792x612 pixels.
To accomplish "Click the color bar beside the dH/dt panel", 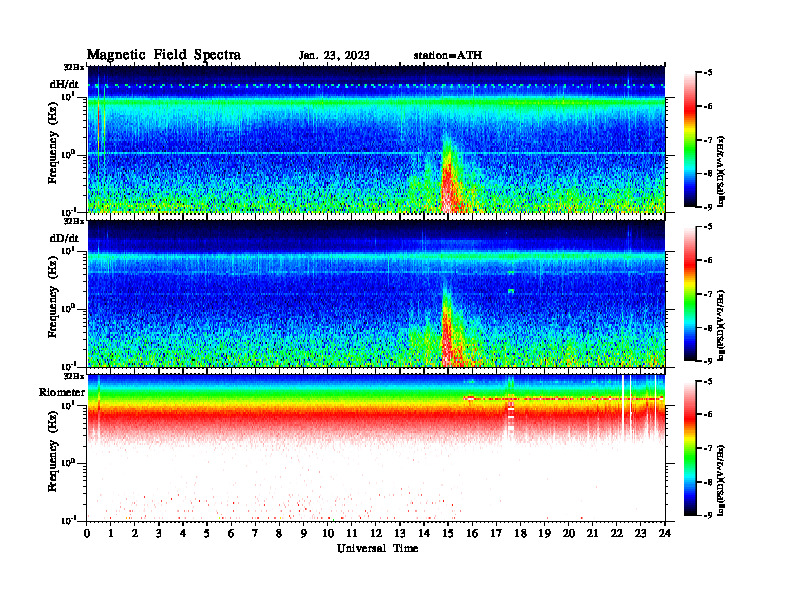I will [690, 139].
